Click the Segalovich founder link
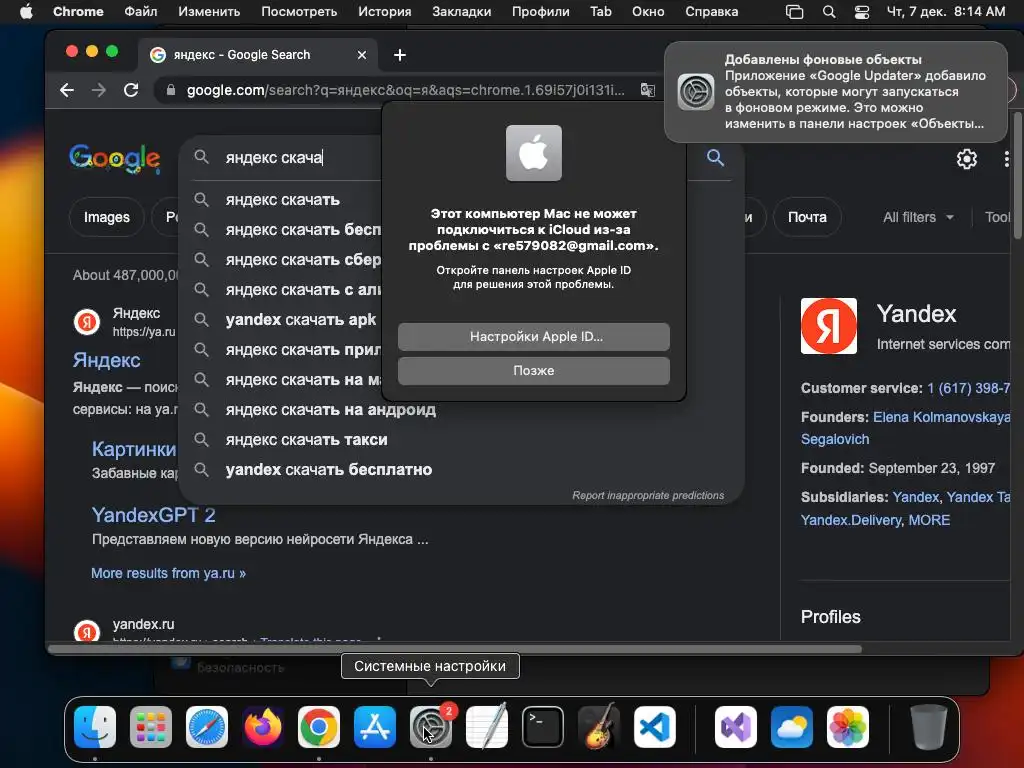1024x768 pixels. click(x=835, y=439)
